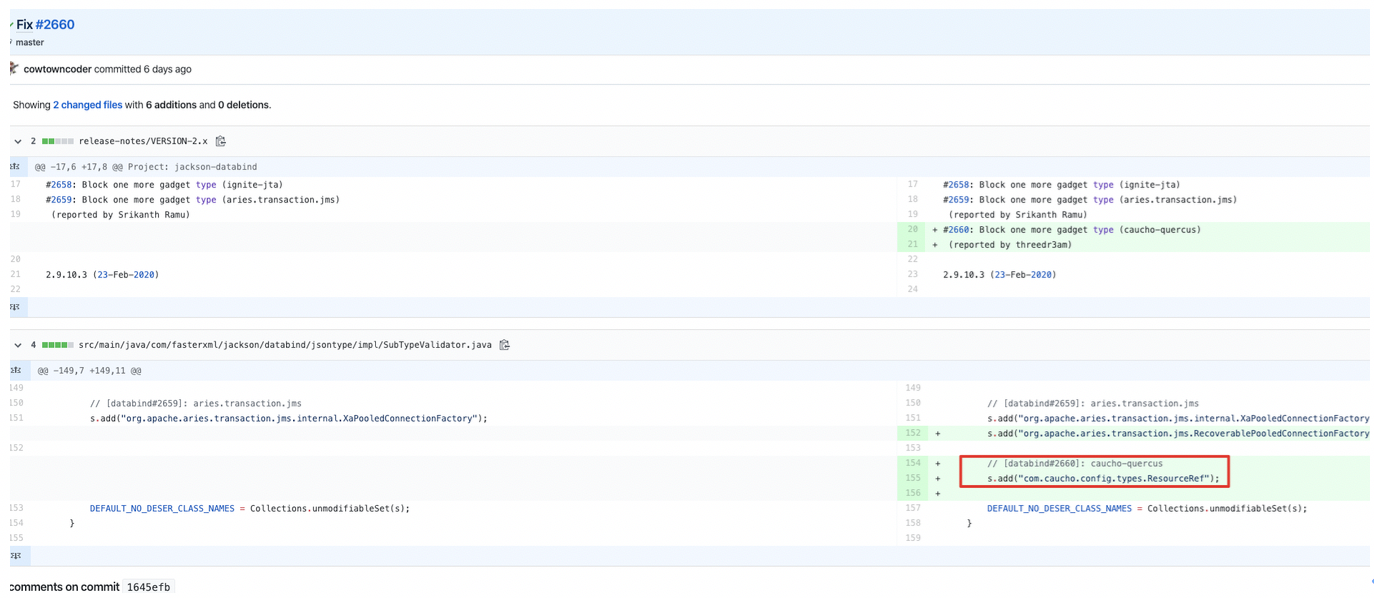Viewport: 1374px width, 598px height.
Task: Click comment '// [databind#2660]: caucho-quercus'
Action: pos(1075,464)
